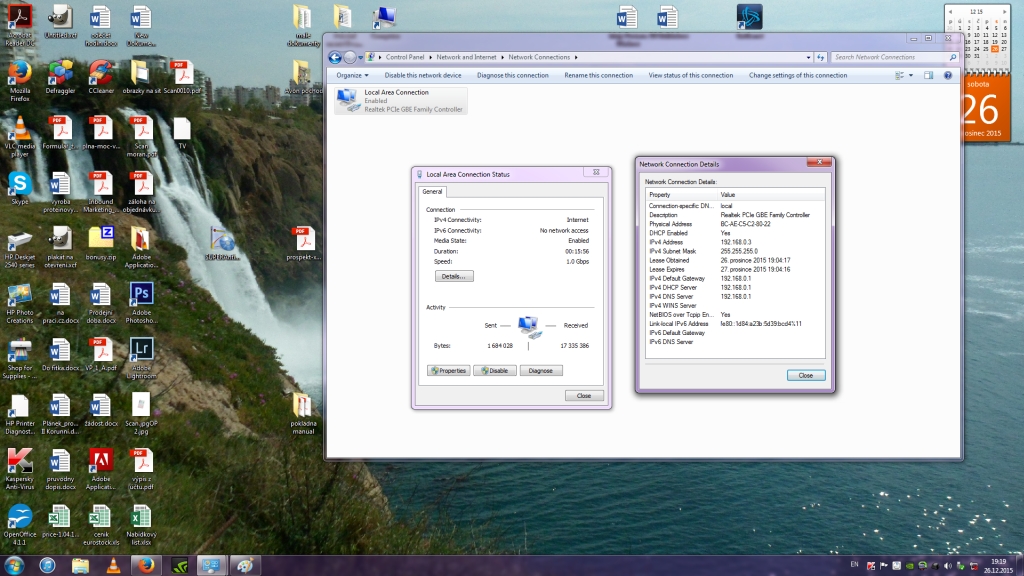This screenshot has height=576, width=1024.
Task: Click the Properties button in the status dialog
Action: (x=448, y=370)
